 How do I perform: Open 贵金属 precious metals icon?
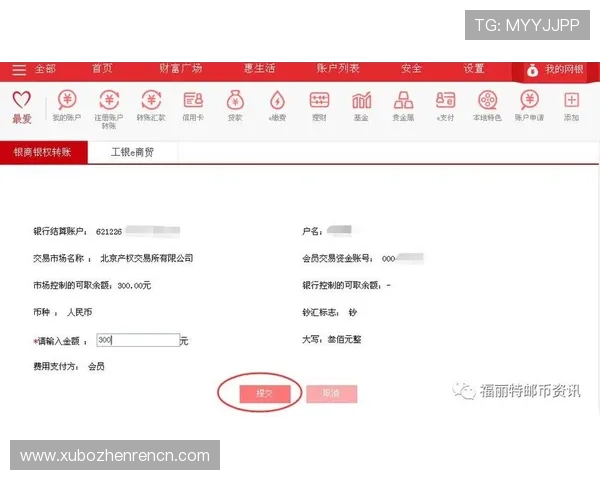pyautogui.click(x=403, y=100)
